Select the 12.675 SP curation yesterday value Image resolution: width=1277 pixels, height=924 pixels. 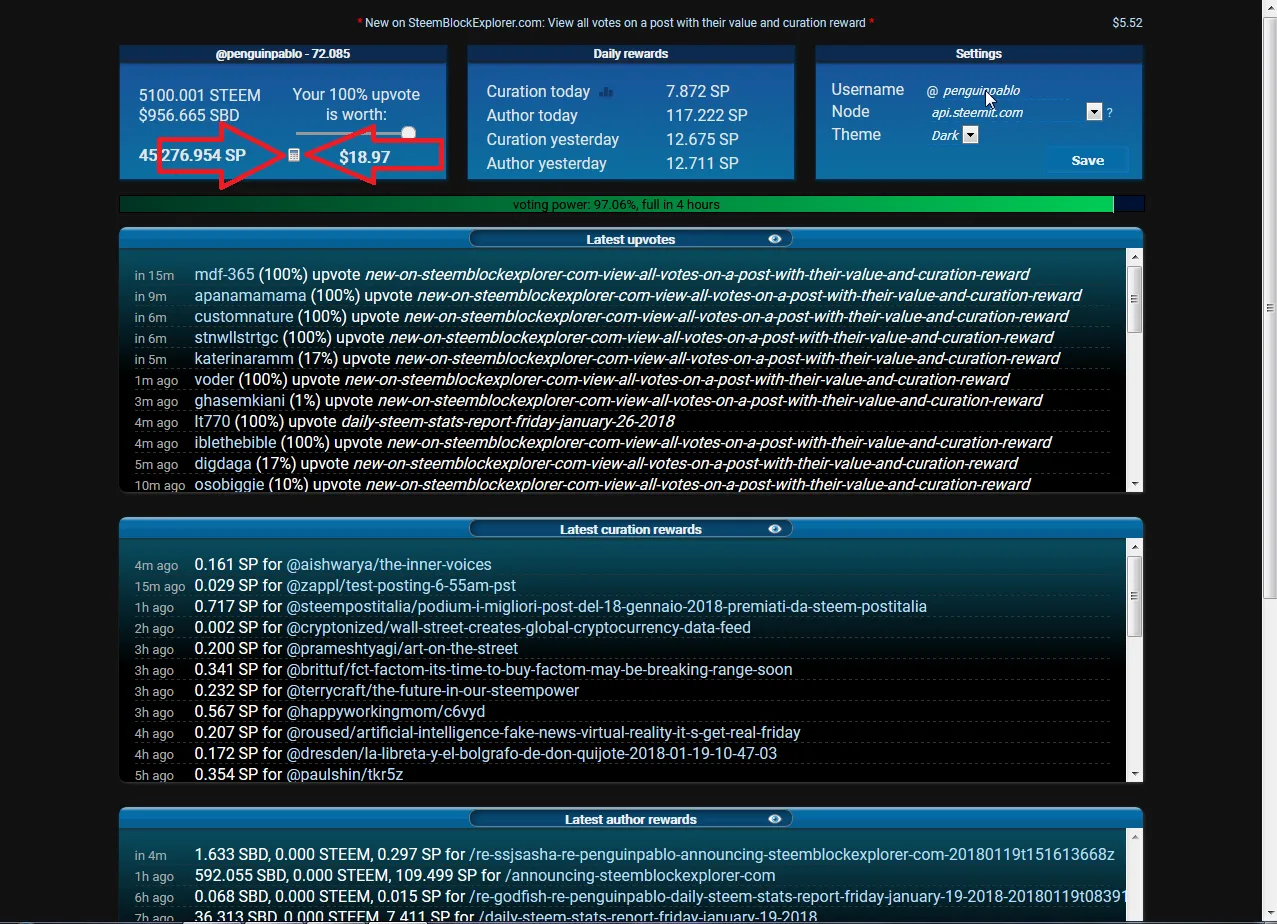(x=703, y=139)
